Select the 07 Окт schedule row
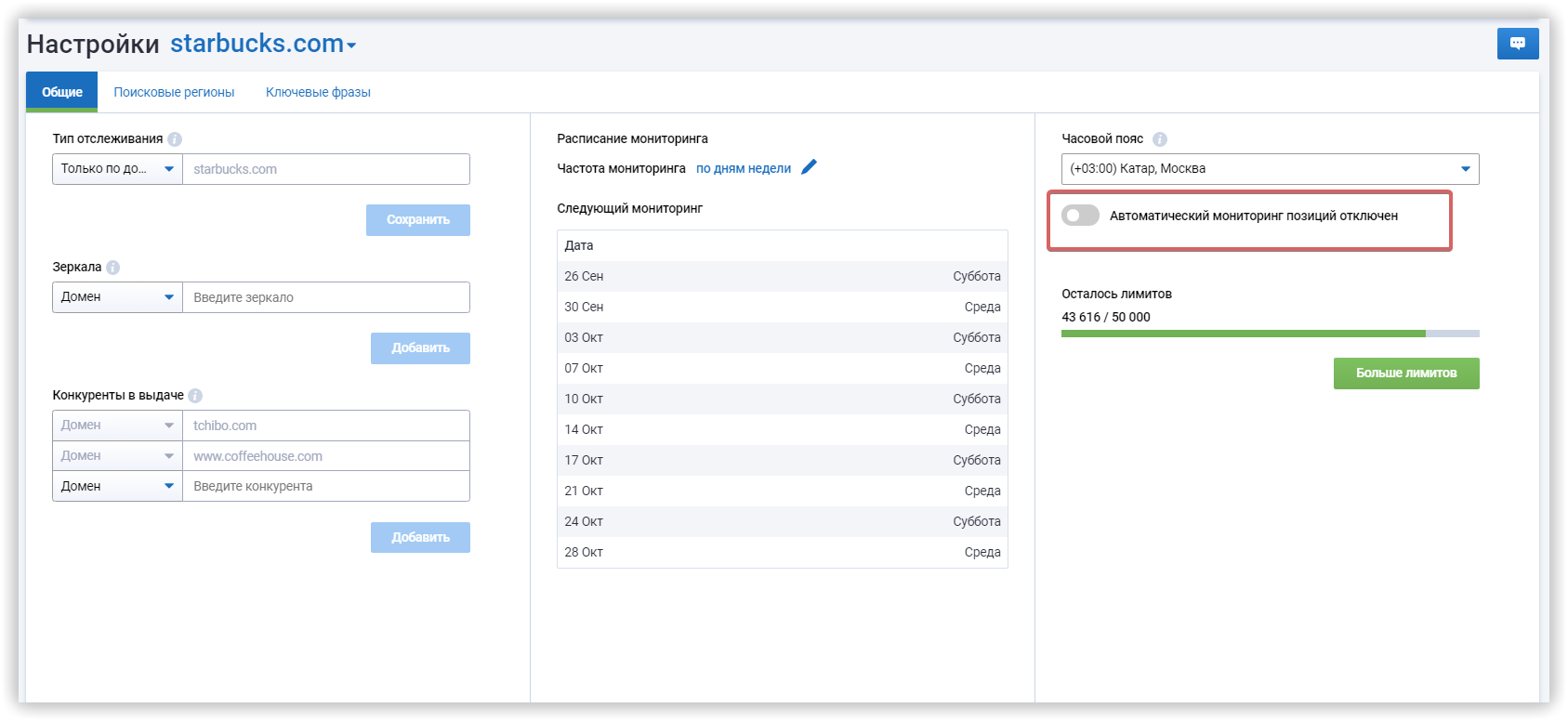Image resolution: width=1568 pixels, height=721 pixels. click(783, 368)
